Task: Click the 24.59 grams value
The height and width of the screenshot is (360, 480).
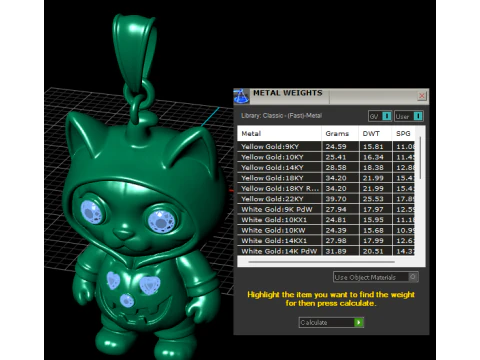Action: point(336,146)
